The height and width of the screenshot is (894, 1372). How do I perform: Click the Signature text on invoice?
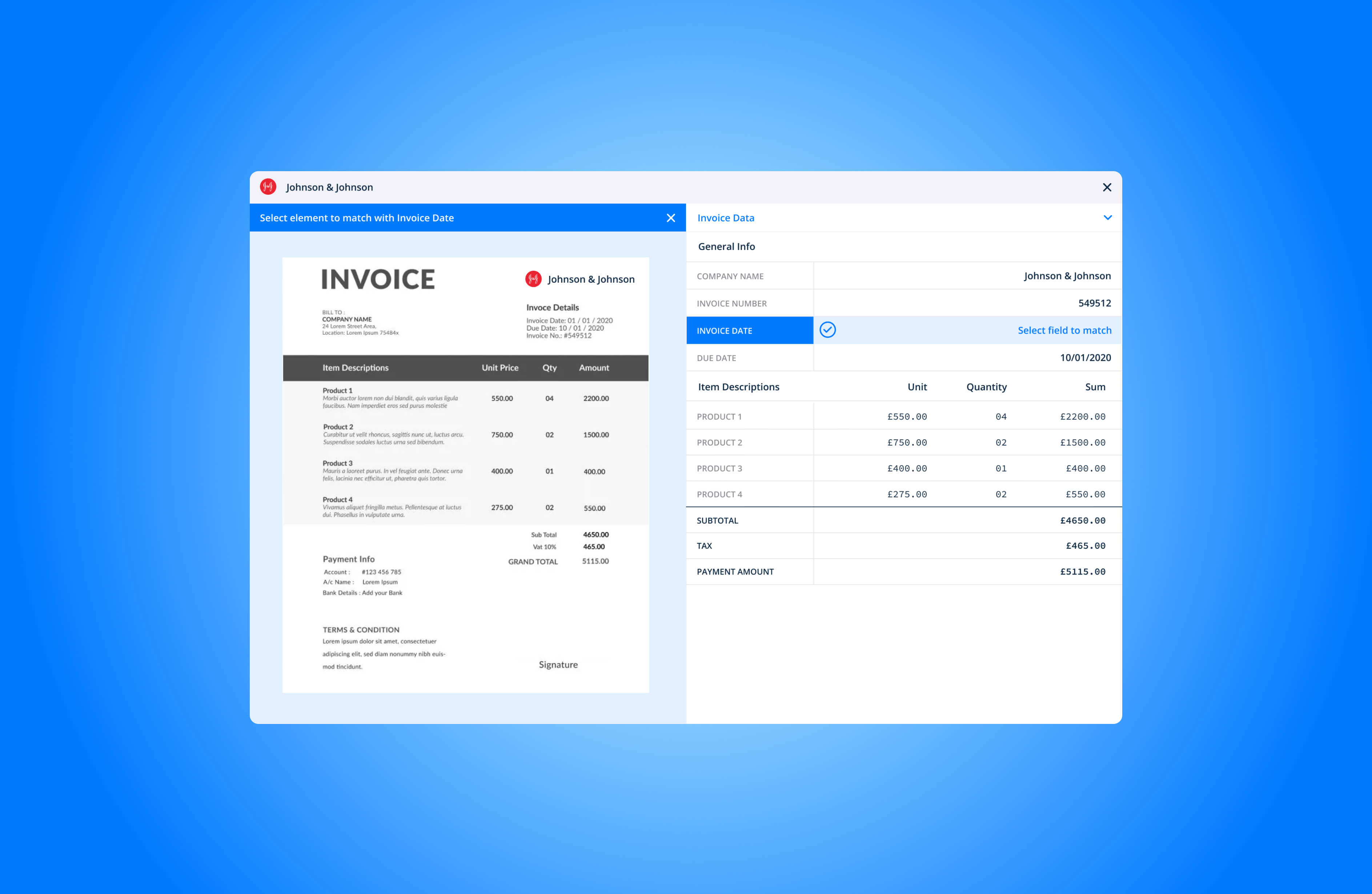click(558, 665)
